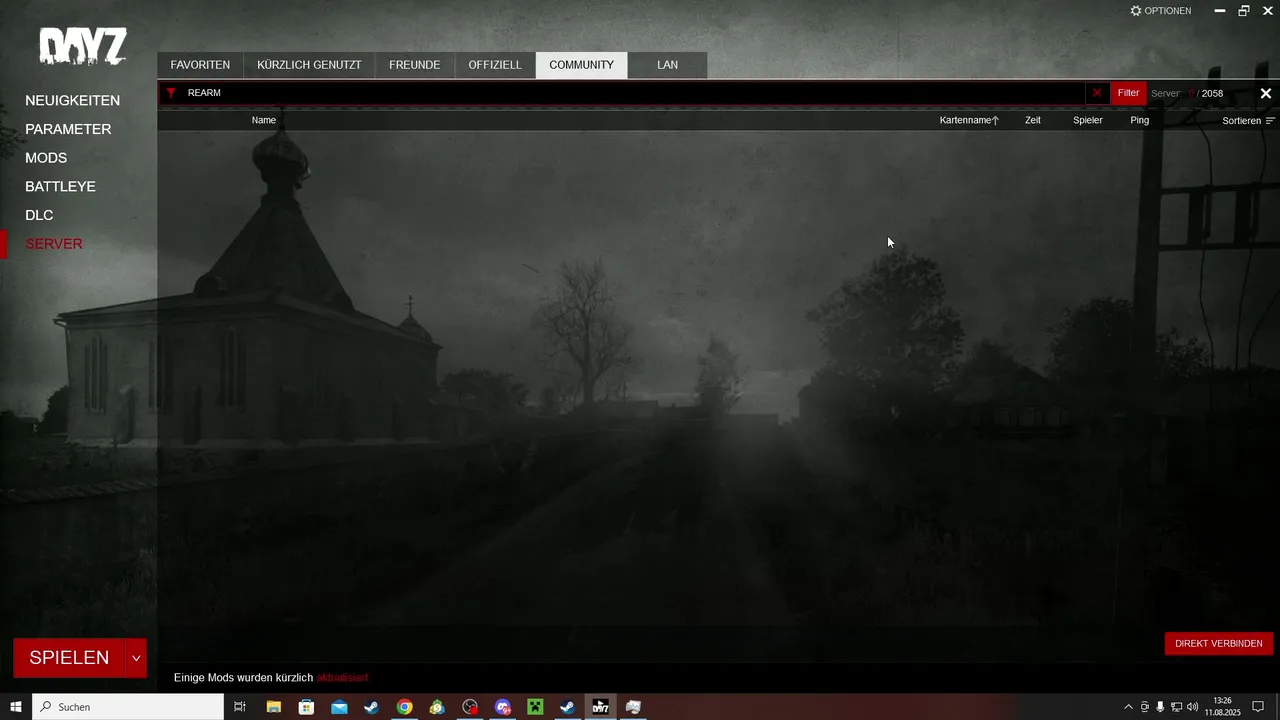This screenshot has height=720, width=1280.
Task: Click the taskbar Suchen search box
Action: [x=128, y=707]
